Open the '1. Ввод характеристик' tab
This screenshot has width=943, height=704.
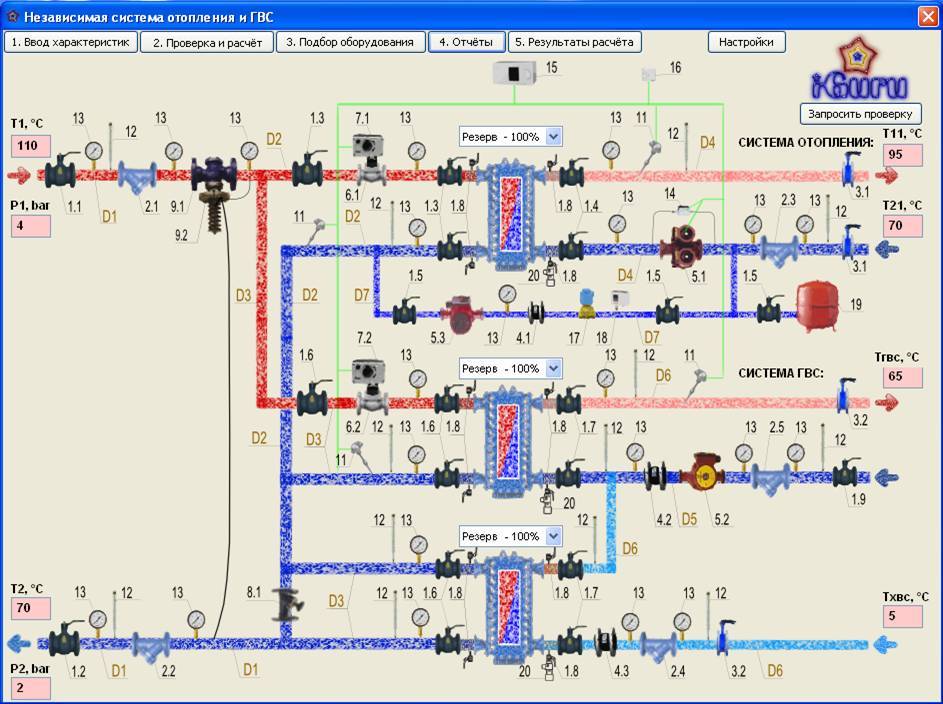pyautogui.click(x=70, y=42)
